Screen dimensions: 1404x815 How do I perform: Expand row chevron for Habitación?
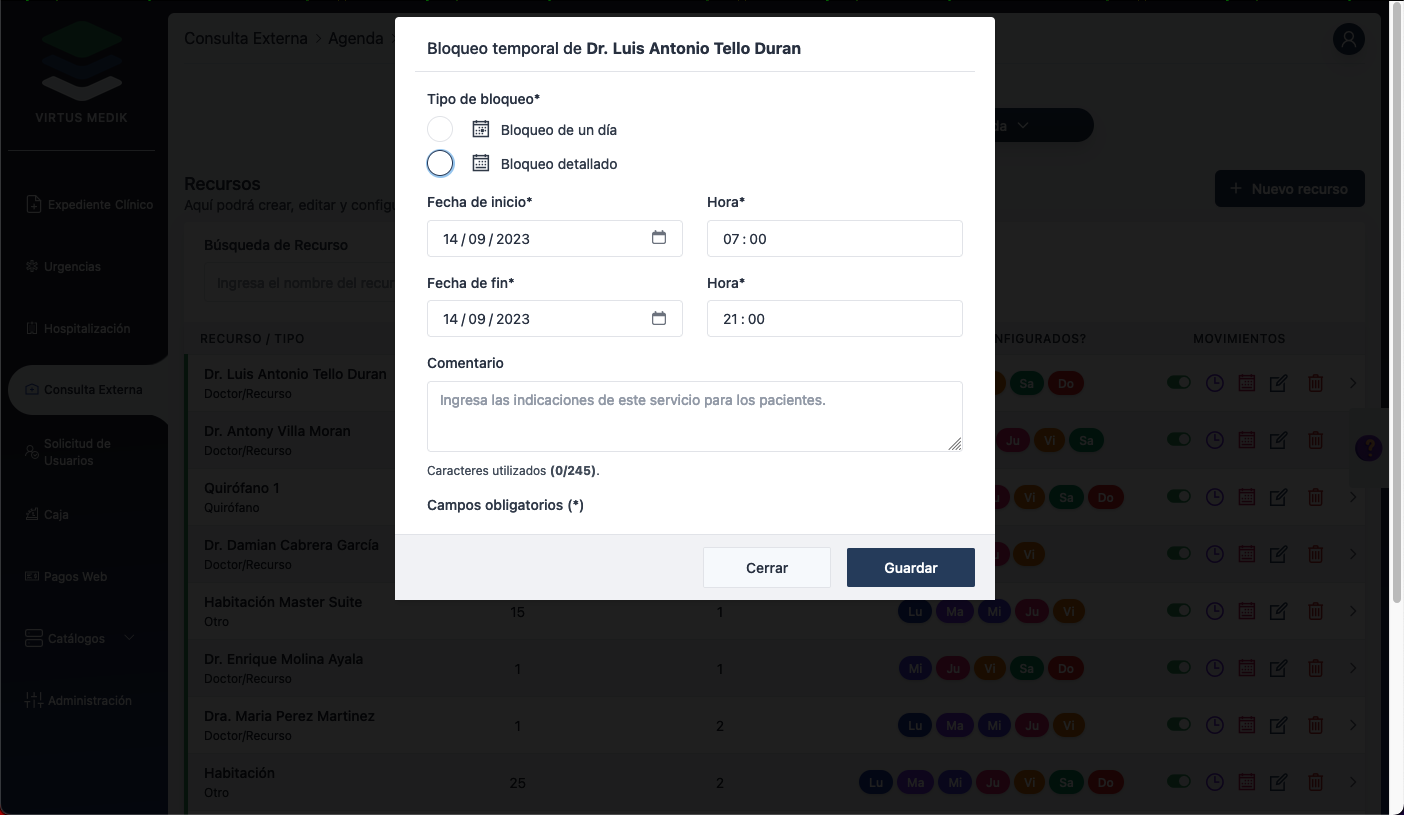[1353, 782]
